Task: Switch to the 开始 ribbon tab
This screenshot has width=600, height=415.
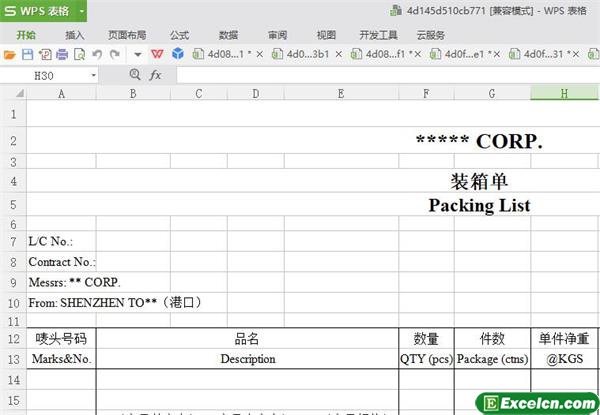Action: coord(26,36)
